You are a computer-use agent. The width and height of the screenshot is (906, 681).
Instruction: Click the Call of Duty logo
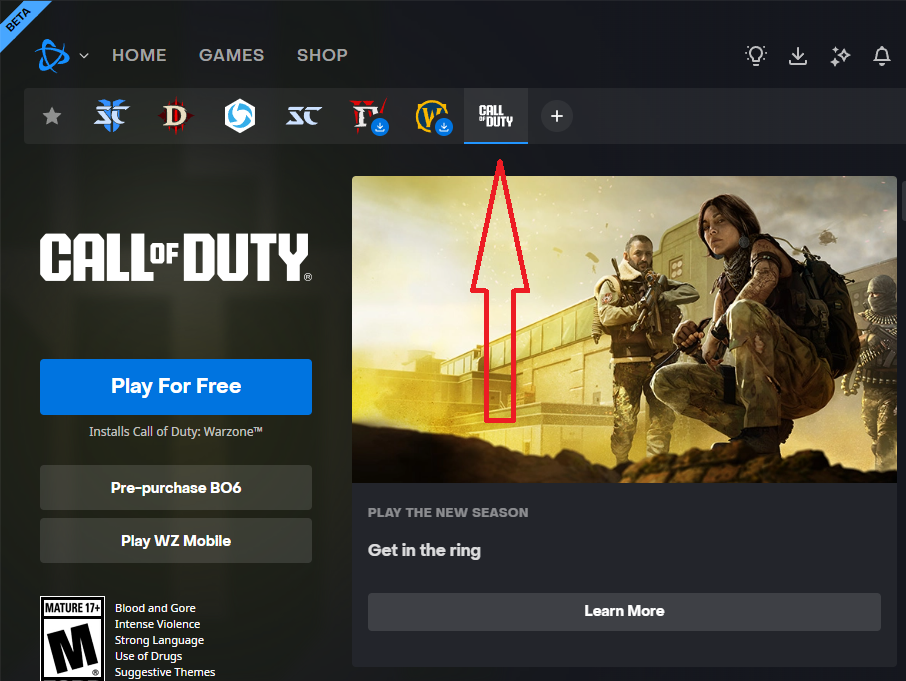pyautogui.click(x=176, y=257)
